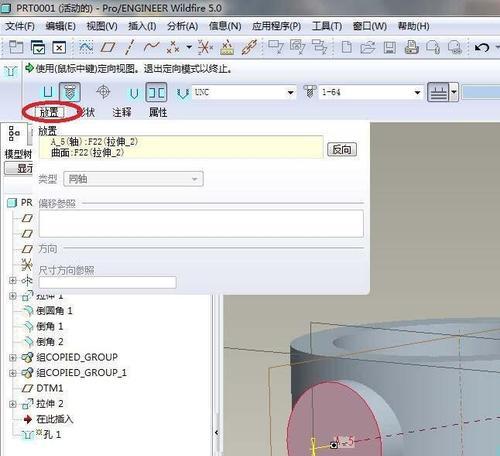Viewport: 500px width, 456px height.
Task: Click the hole feature icon beside the message line
Action: [x=11, y=71]
